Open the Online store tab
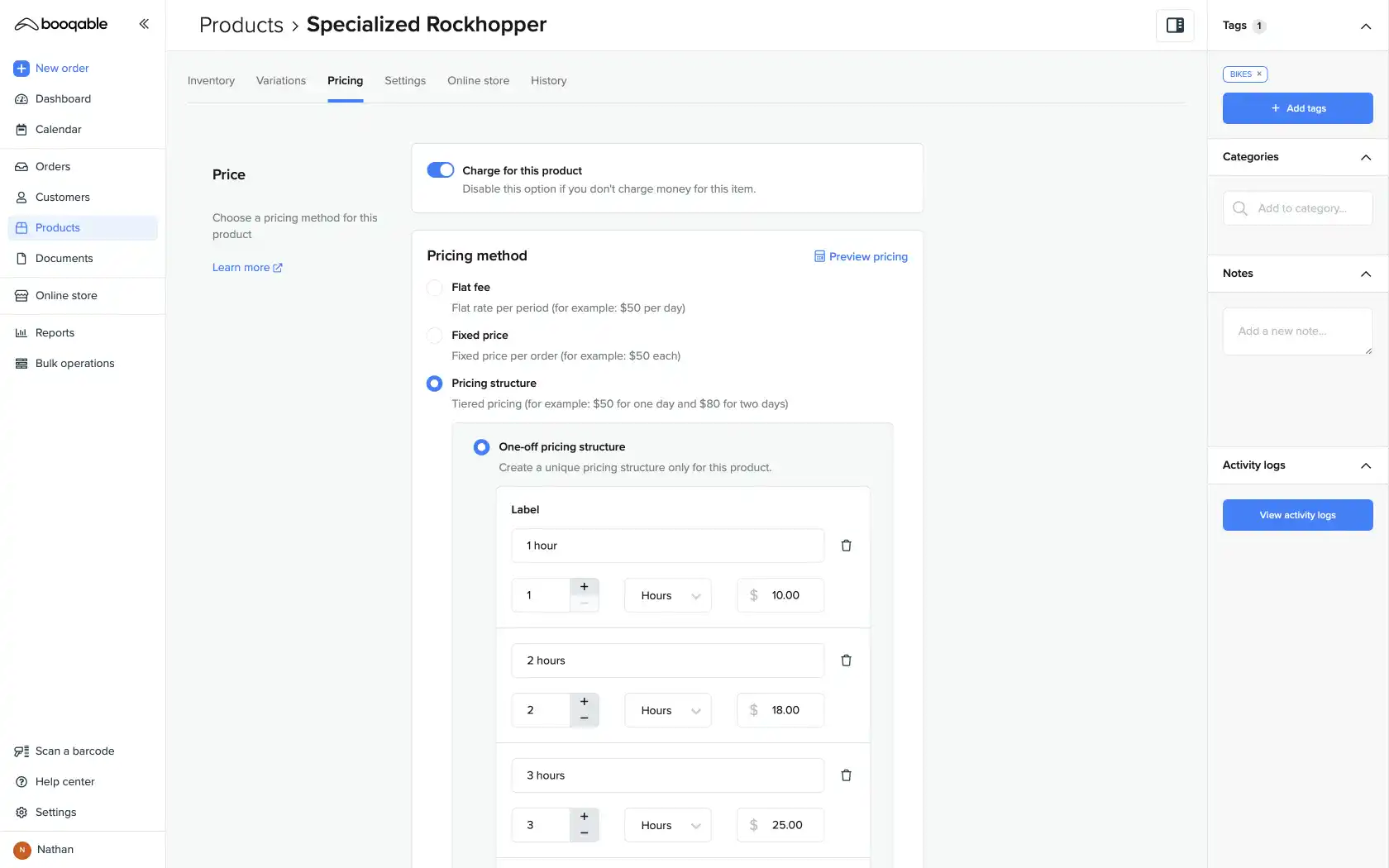 tap(478, 81)
